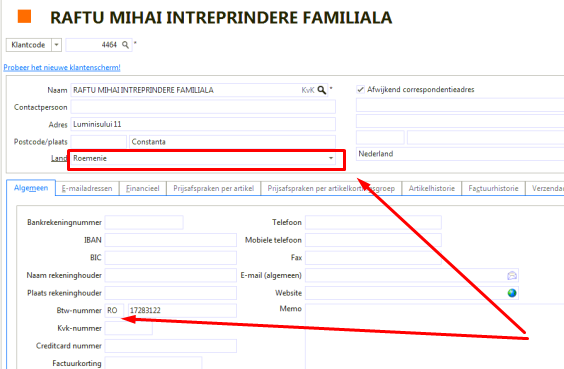The height and width of the screenshot is (369, 564).
Task: Click the underlined Land label link
Action: pyautogui.click(x=59, y=158)
